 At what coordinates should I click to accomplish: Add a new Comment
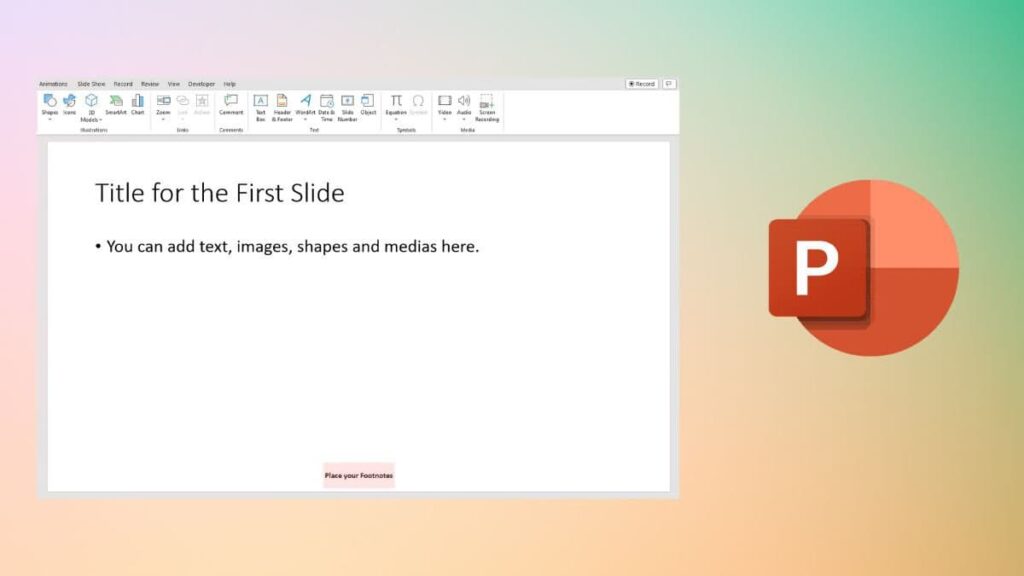[x=231, y=104]
